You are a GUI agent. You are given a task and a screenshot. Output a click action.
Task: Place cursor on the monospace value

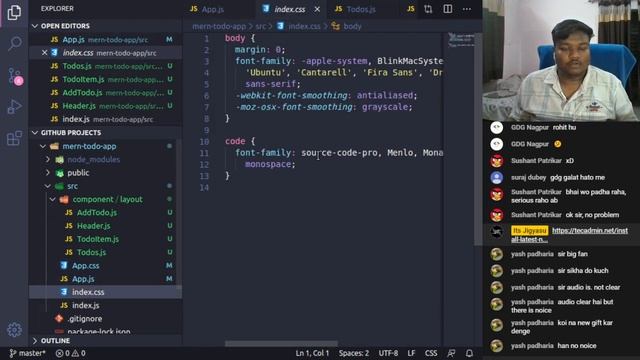click(268, 164)
